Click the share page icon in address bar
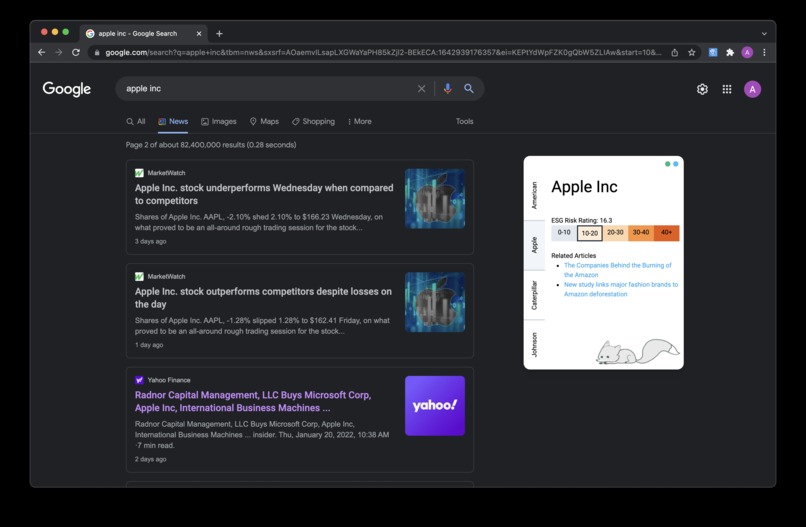 (674, 52)
